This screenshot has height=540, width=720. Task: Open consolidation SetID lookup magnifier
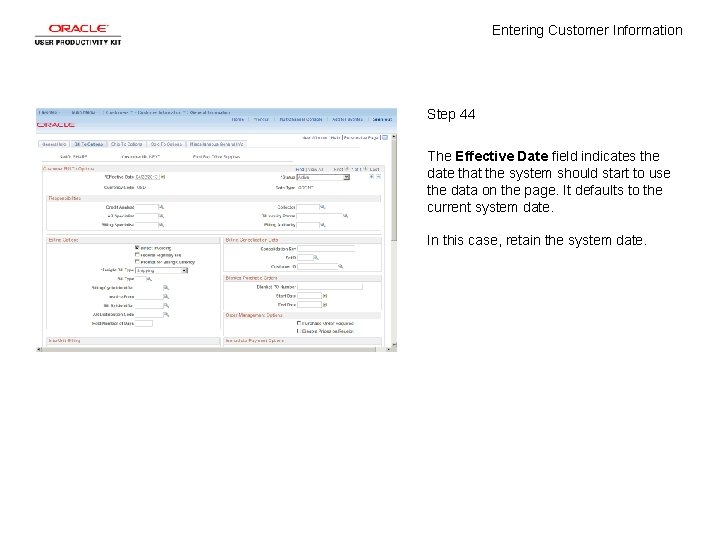coord(316,258)
